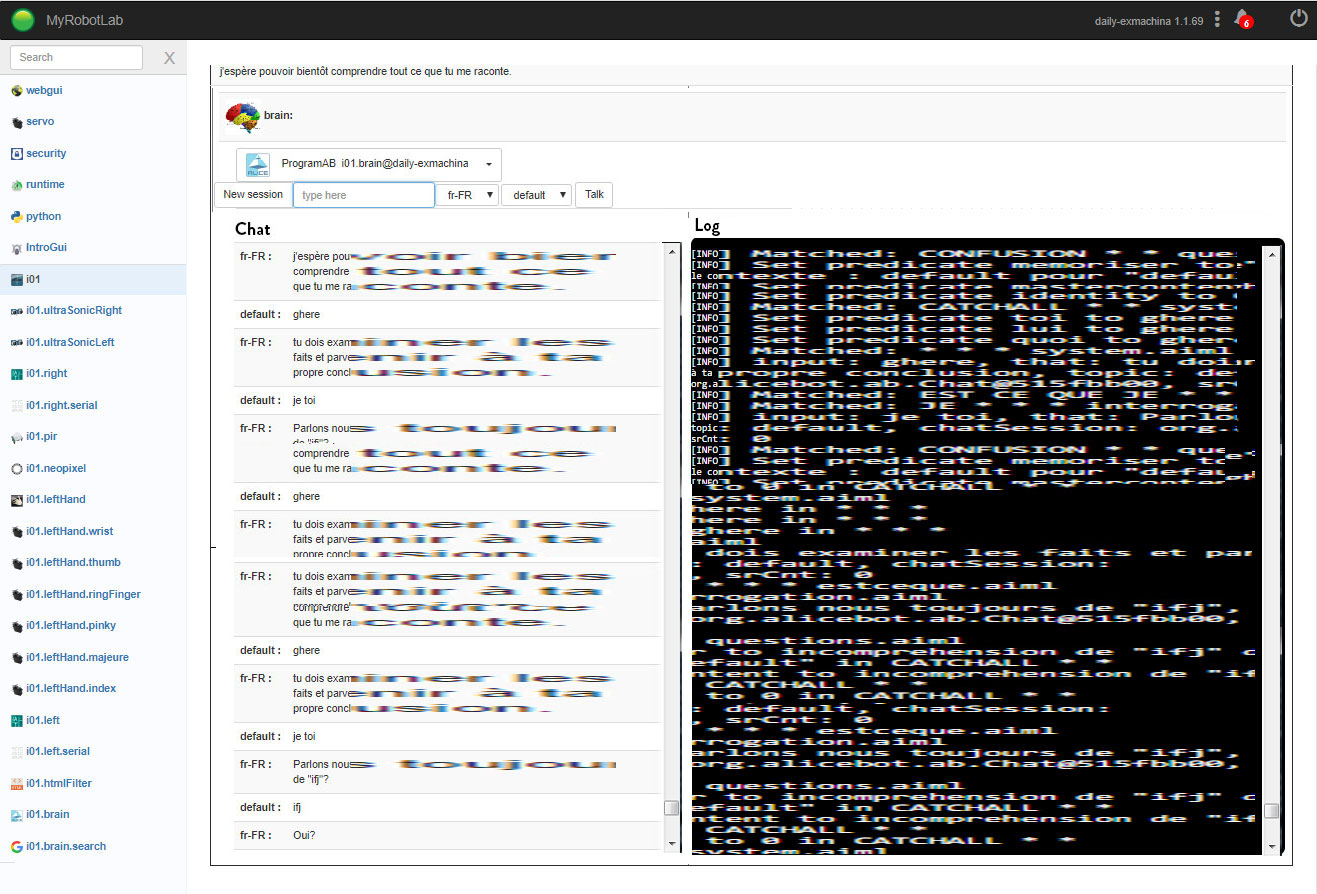Open the fr-FR language dropdown

click(x=467, y=195)
